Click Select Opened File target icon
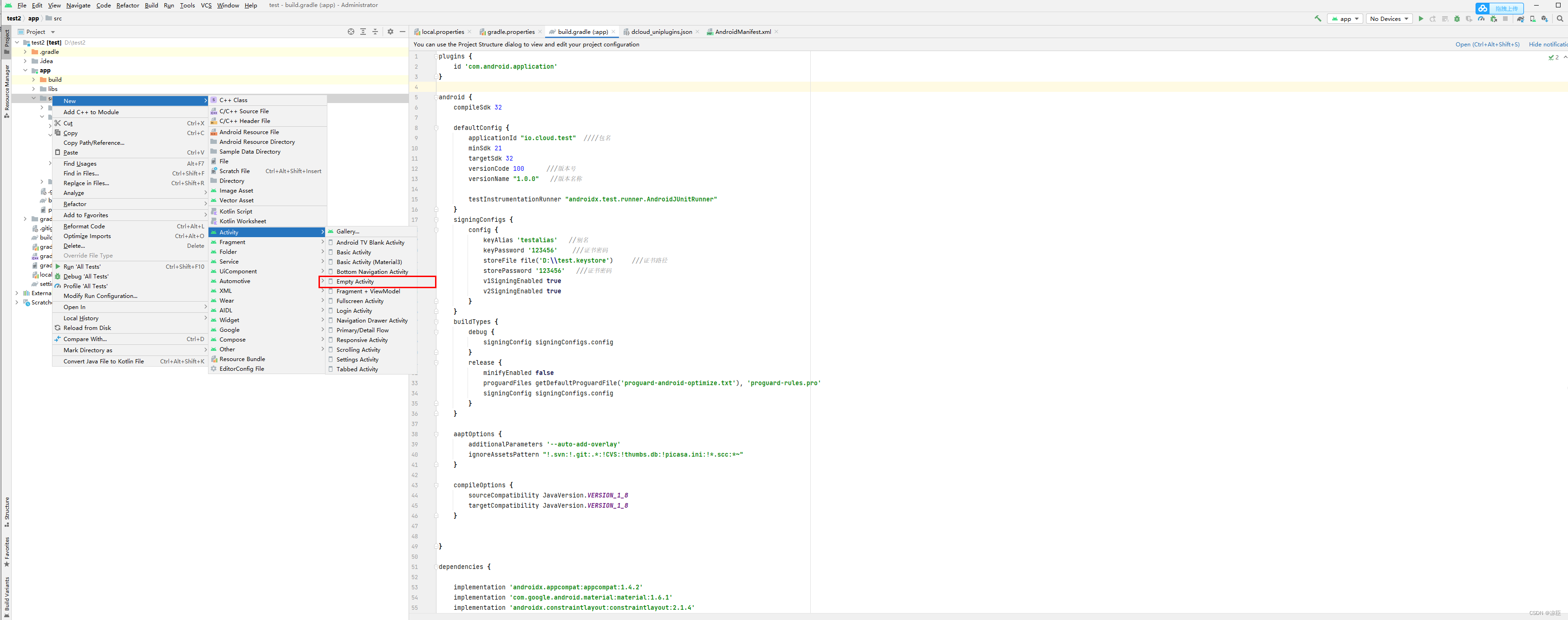Image resolution: width=1568 pixels, height=620 pixels. point(351,32)
